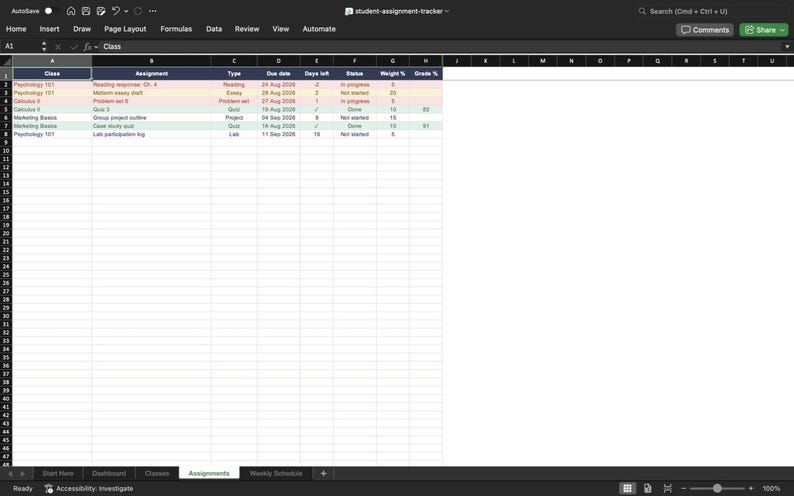The width and height of the screenshot is (794, 496).
Task: Switch to the Start Here sheet tab
Action: click(x=58, y=473)
